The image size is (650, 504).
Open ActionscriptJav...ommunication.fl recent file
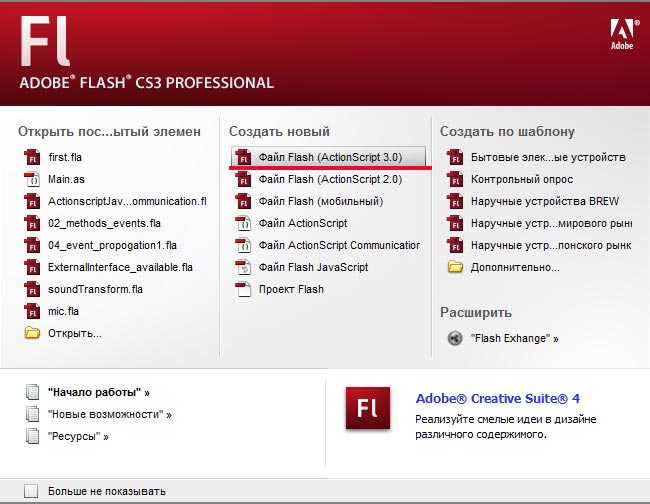point(127,201)
